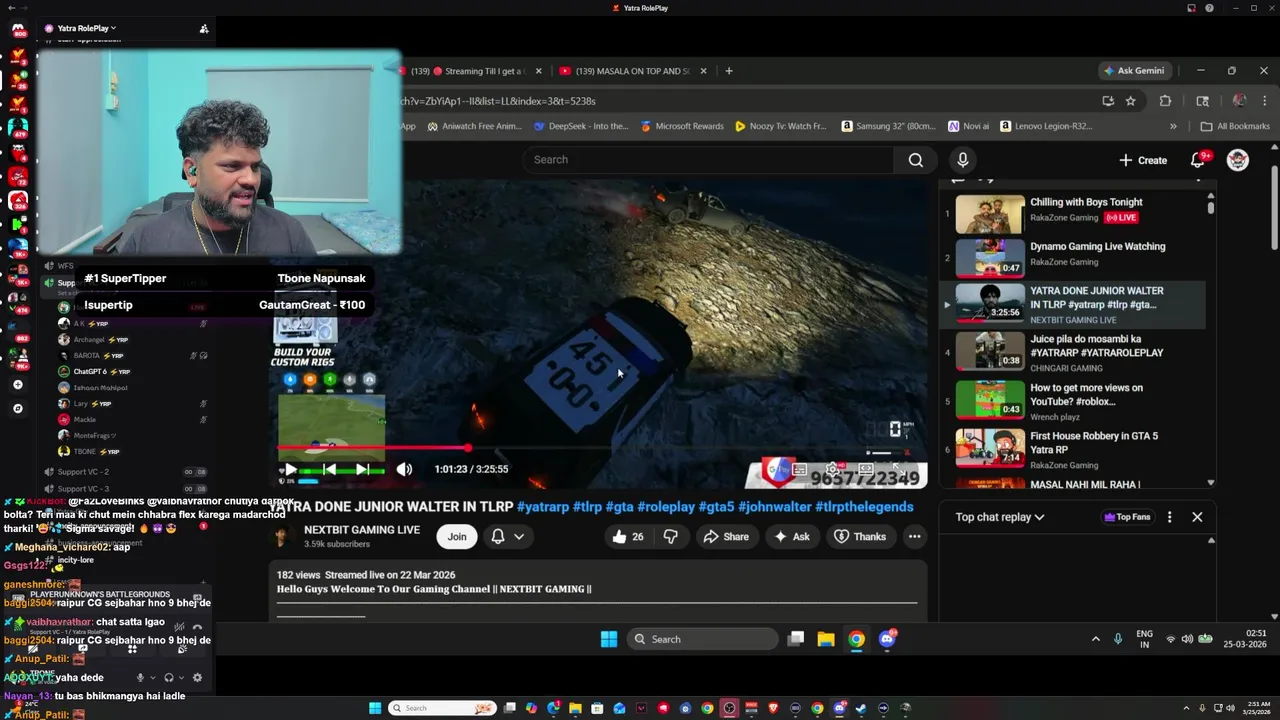Open Discord user settings gear
This screenshot has height=720, width=1280.
[197, 677]
